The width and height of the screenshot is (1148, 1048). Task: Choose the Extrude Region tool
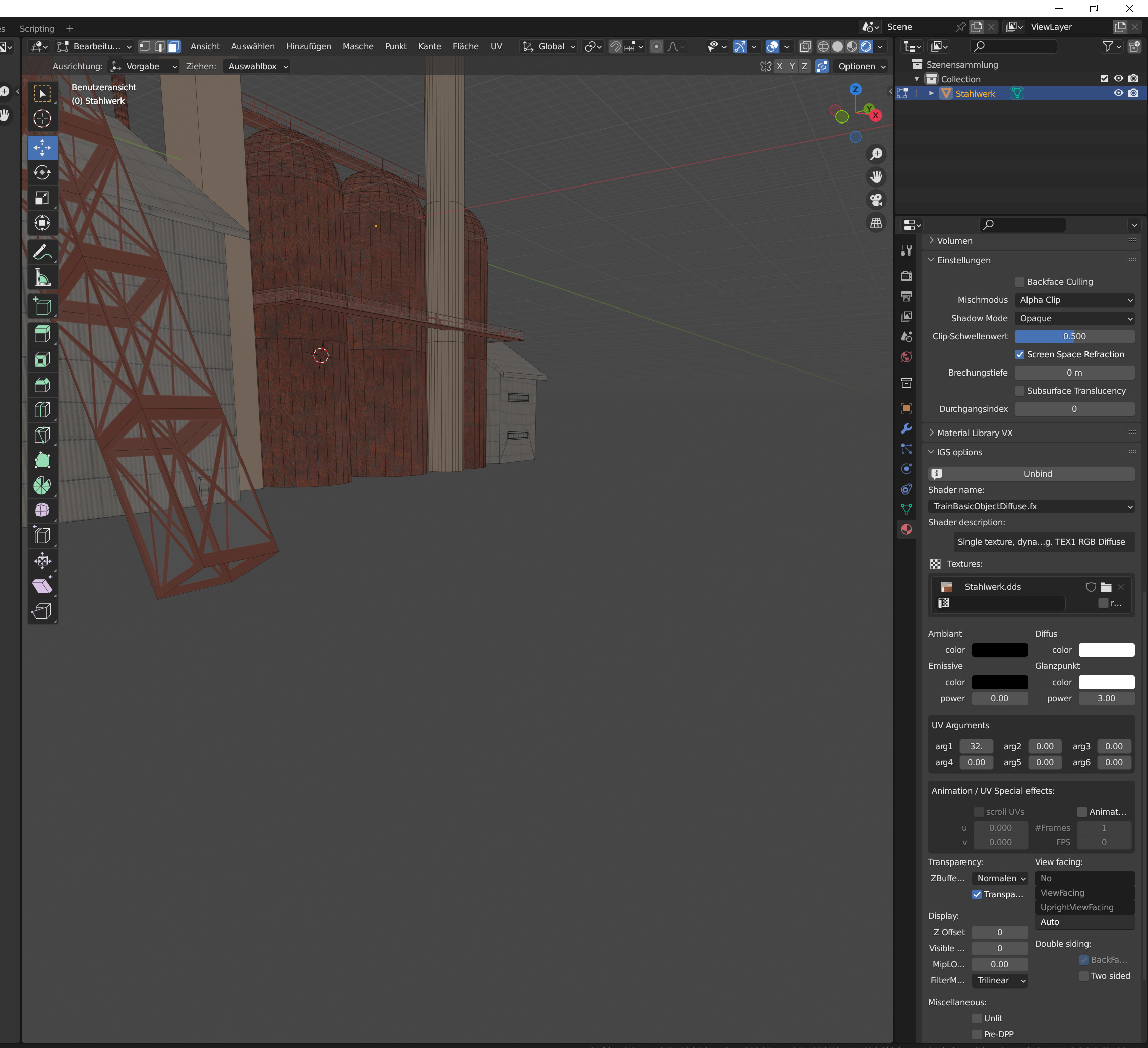(x=42, y=334)
